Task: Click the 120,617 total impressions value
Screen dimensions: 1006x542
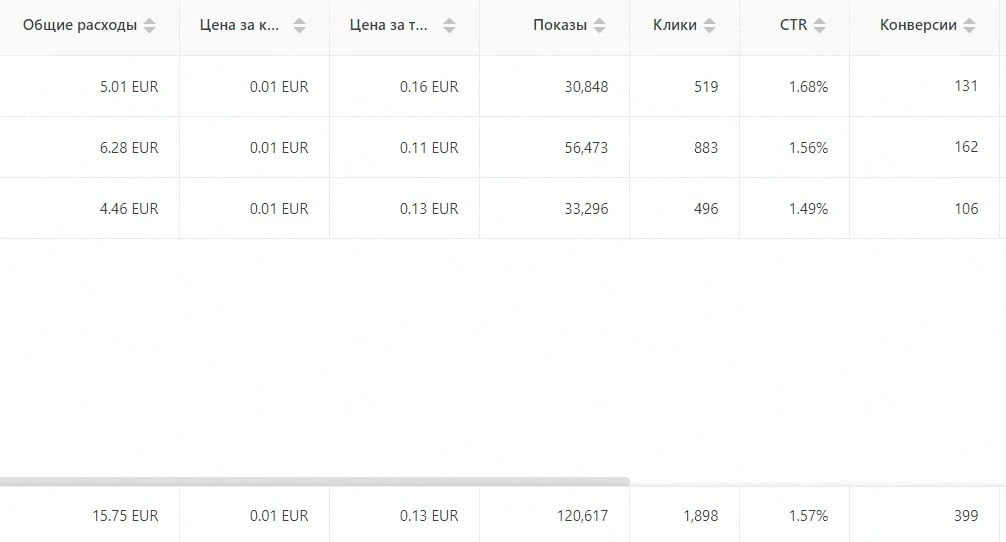Action: click(x=583, y=516)
